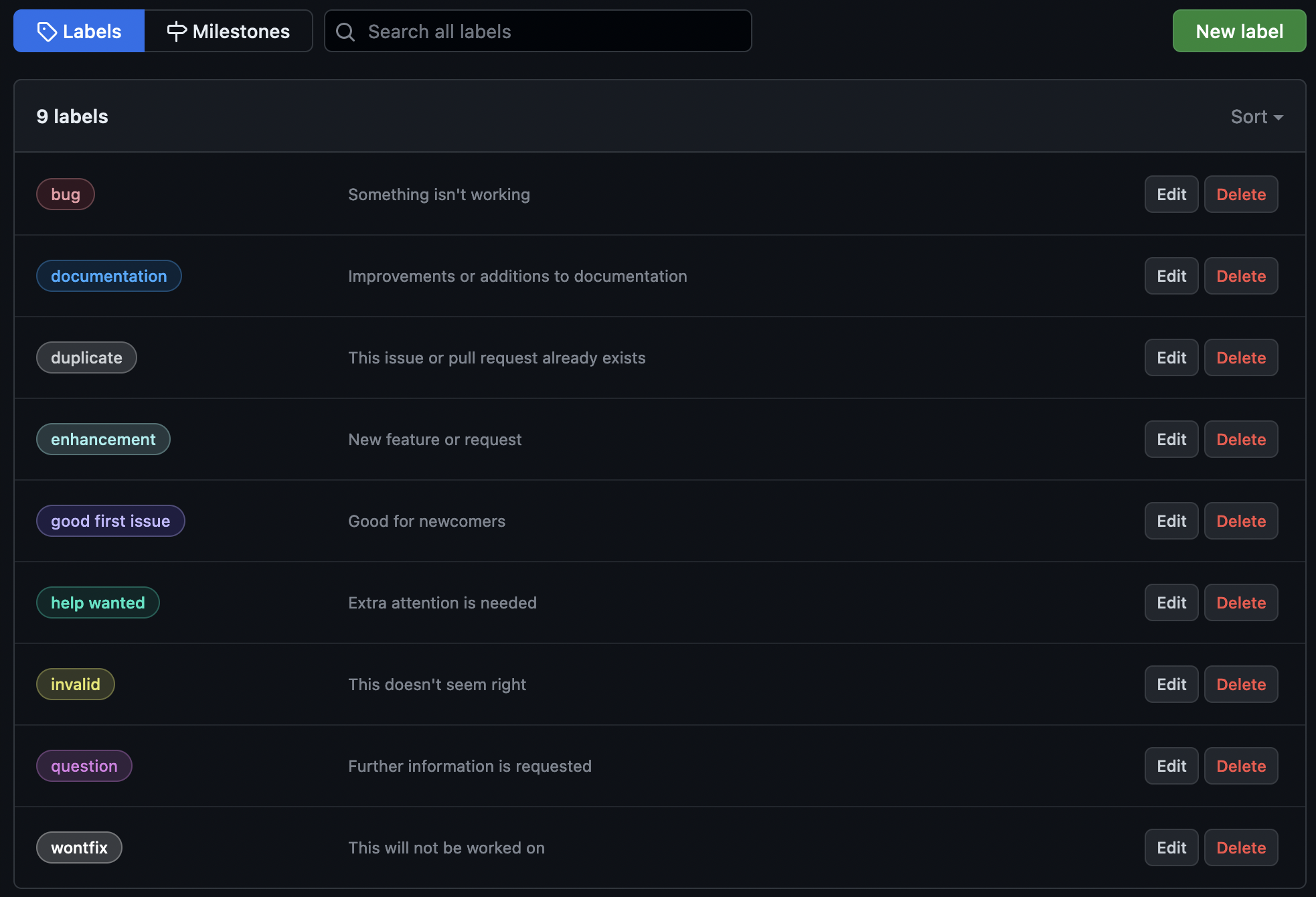Viewport: 1316px width, 897px height.
Task: Click Edit on the question label
Action: [1171, 764]
